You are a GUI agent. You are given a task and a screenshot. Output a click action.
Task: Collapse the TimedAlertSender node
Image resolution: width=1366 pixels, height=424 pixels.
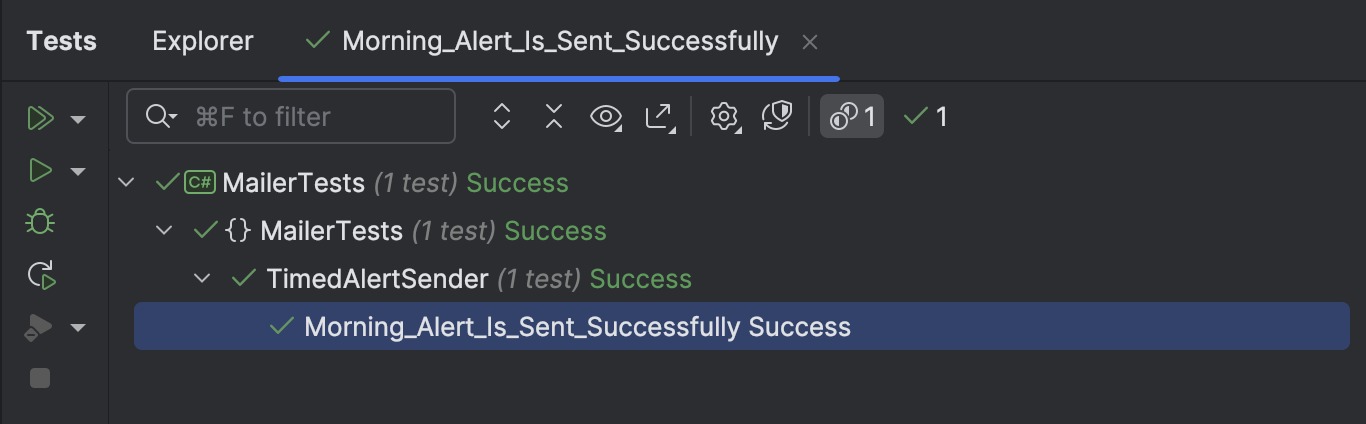[x=202, y=279]
